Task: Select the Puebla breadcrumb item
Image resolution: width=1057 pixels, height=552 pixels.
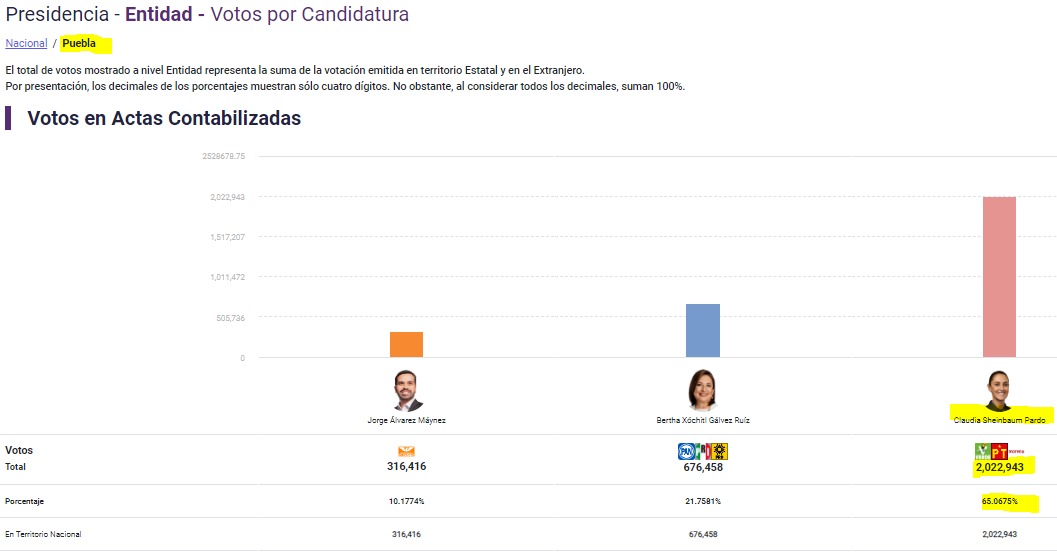Action: (79, 43)
